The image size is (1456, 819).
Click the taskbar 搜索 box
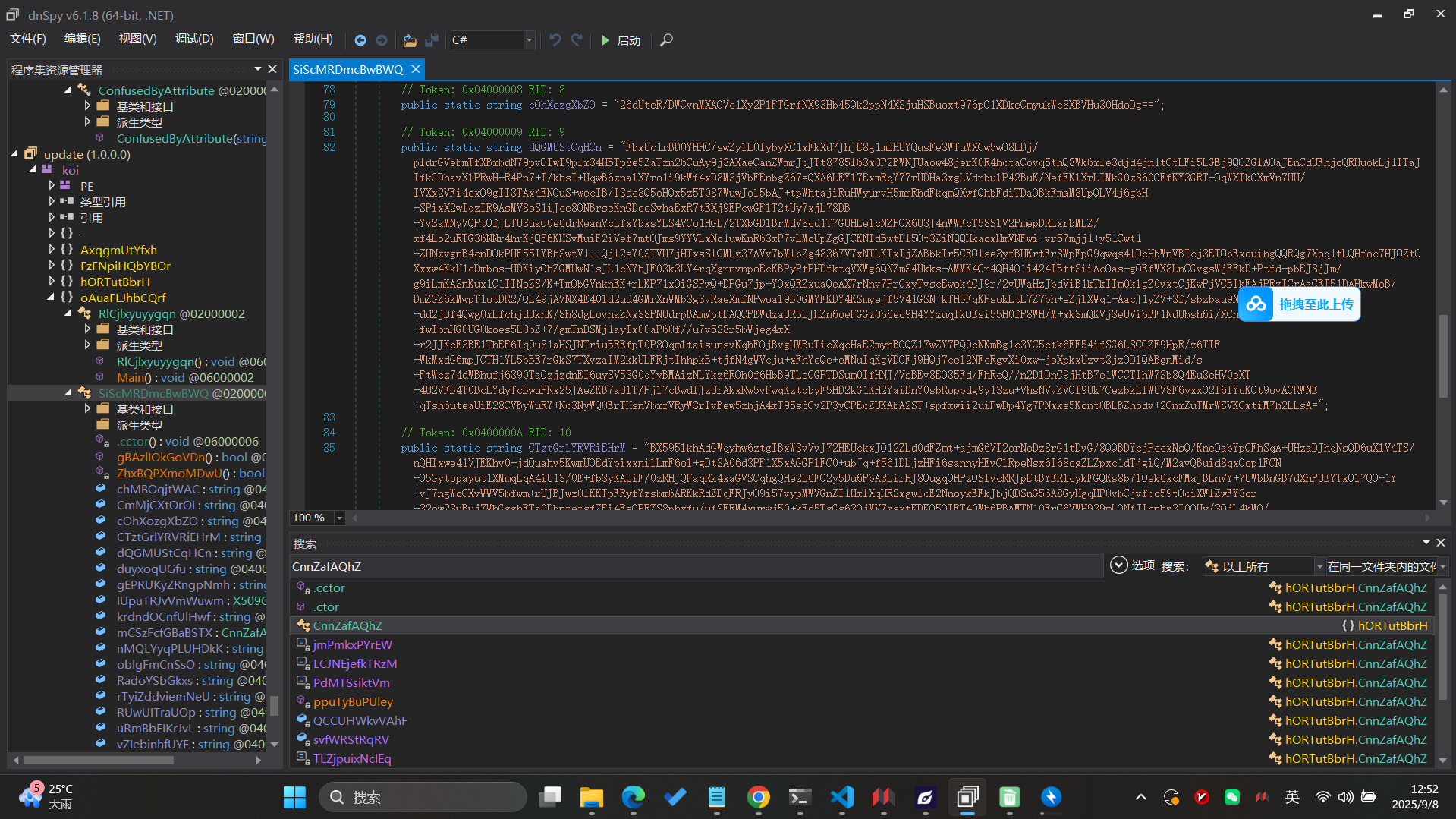[x=423, y=797]
